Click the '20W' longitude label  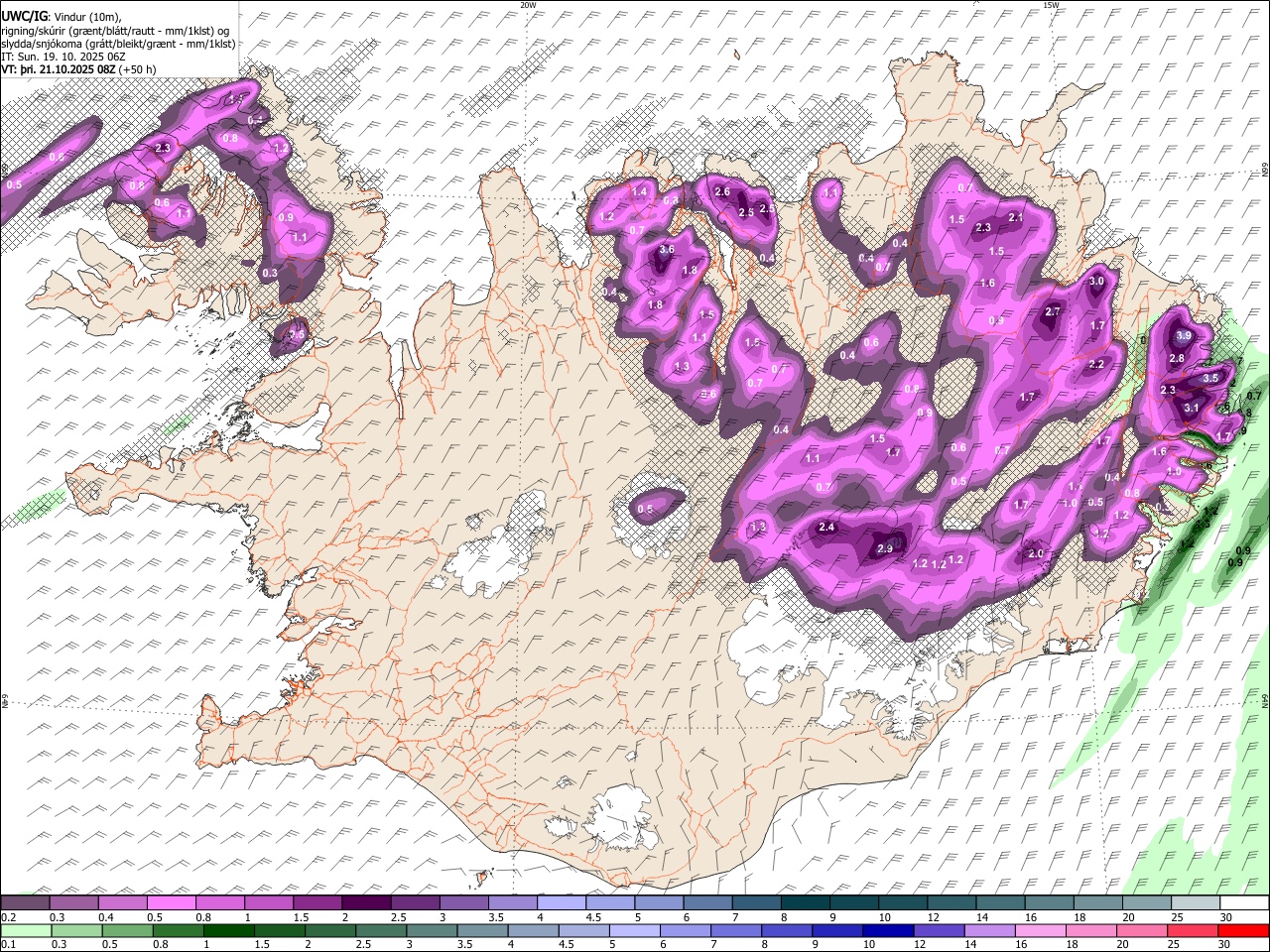pos(528,5)
